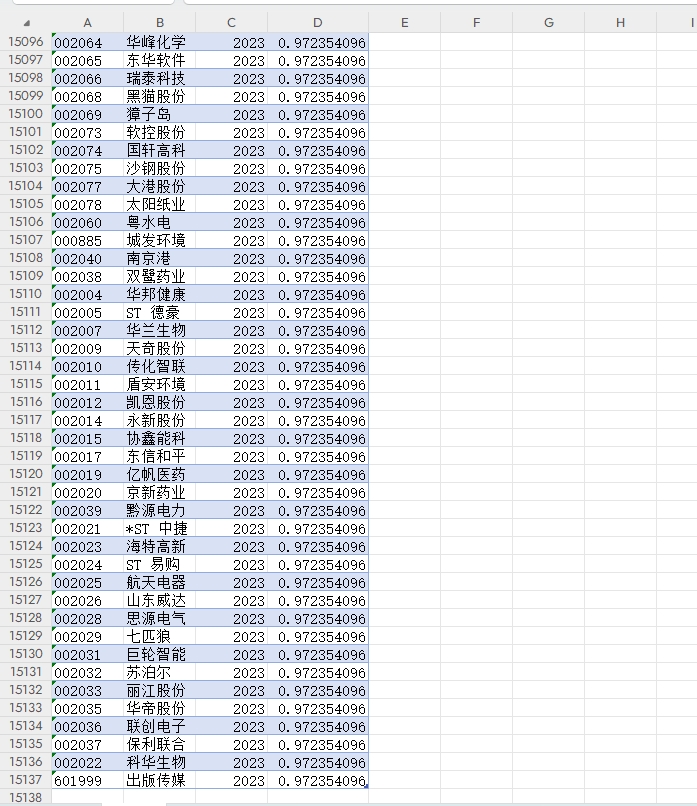Click cell containing 丽江股份
This screenshot has width=697, height=806.
coord(159,689)
